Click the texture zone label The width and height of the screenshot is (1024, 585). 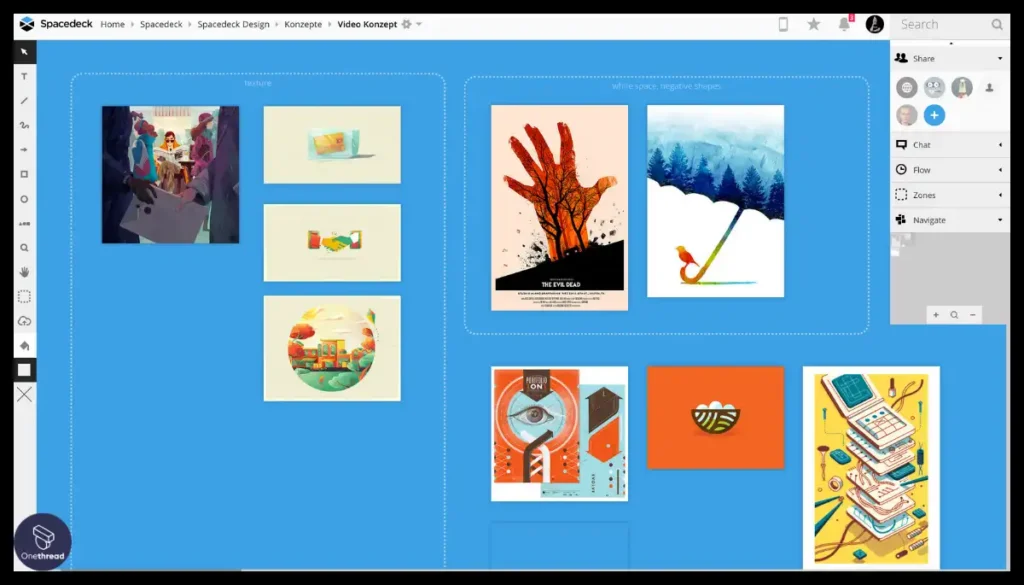[257, 83]
